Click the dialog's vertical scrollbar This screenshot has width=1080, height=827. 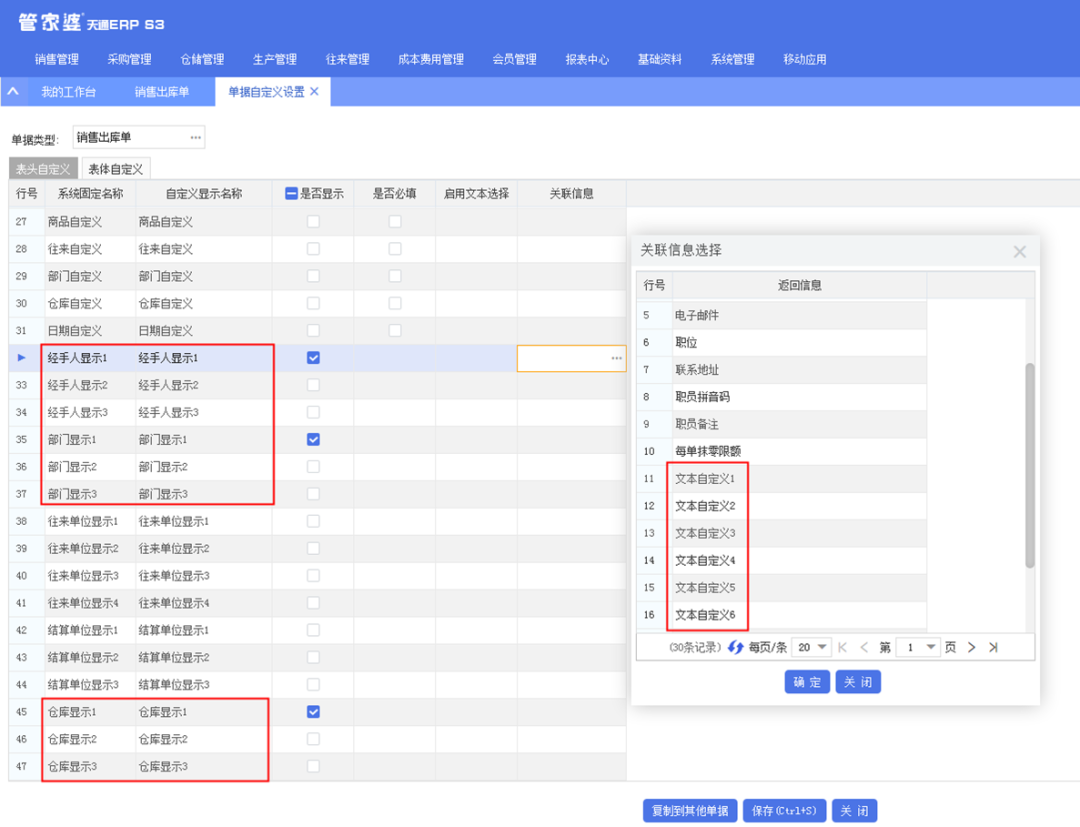[1030, 465]
